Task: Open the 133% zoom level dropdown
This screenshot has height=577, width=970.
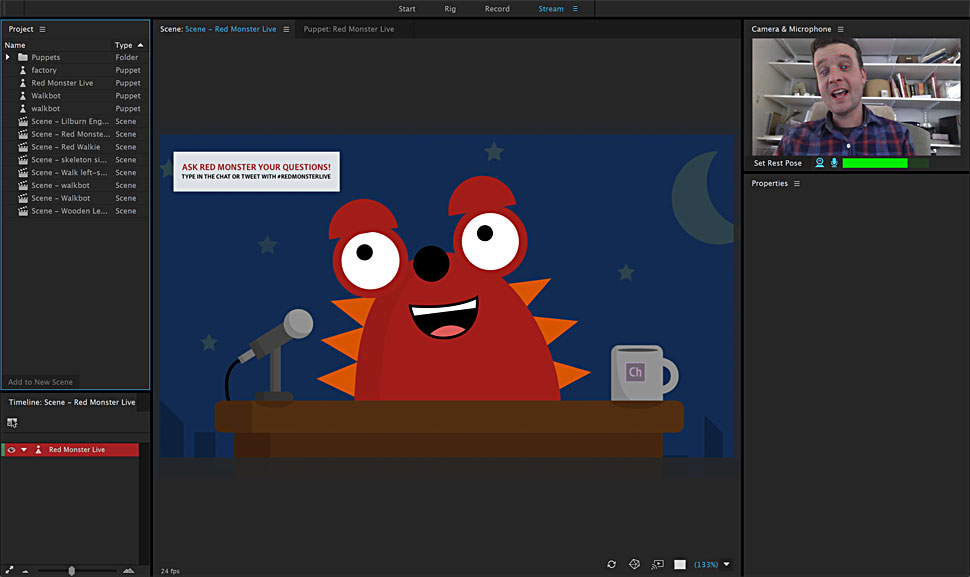Action: click(x=726, y=565)
